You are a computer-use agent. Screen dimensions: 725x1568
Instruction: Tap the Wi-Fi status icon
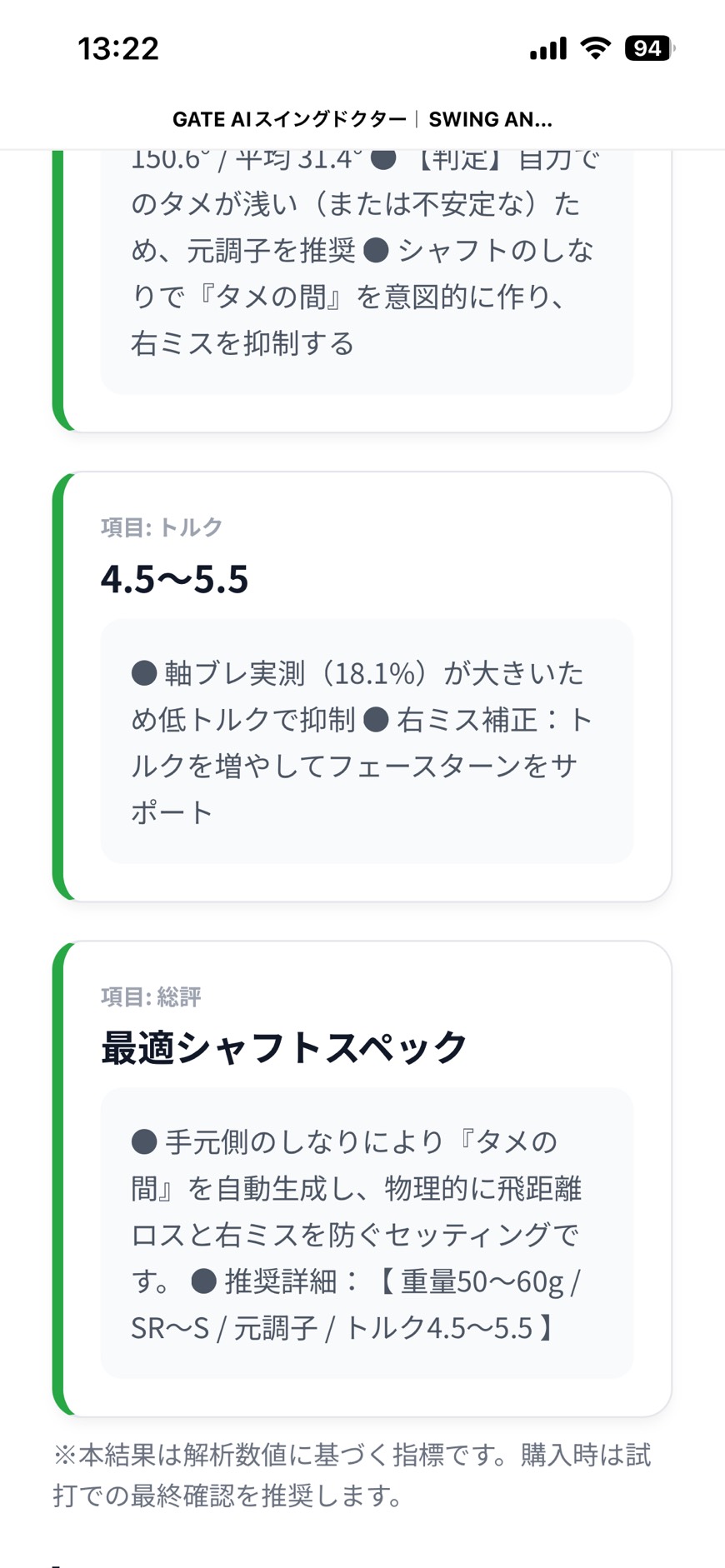coord(595,48)
